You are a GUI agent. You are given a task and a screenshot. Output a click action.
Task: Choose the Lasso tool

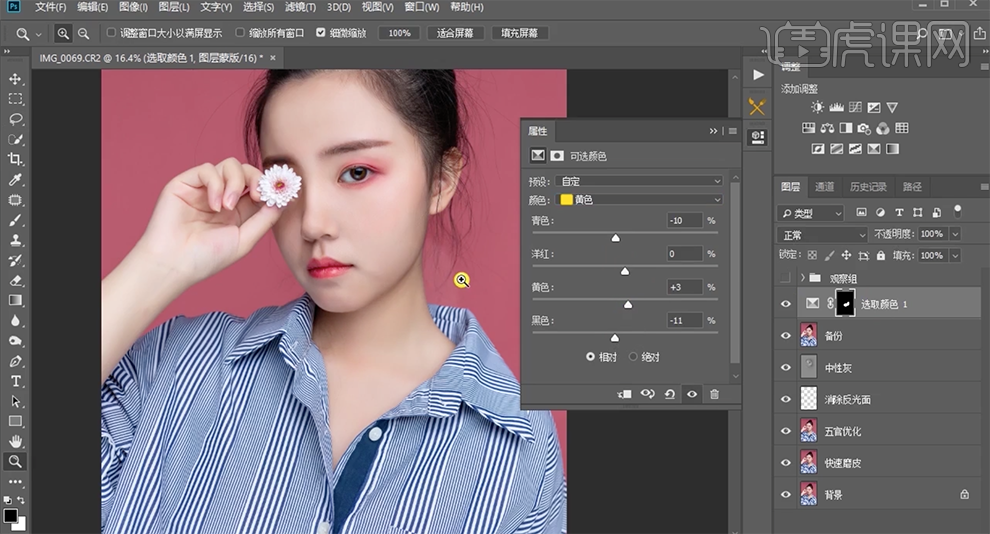(x=15, y=119)
